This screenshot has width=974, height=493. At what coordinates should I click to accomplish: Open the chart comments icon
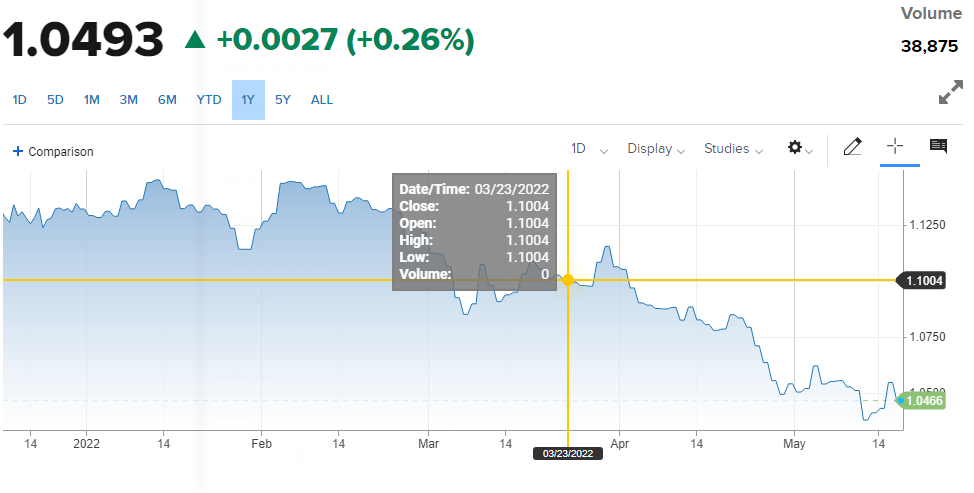tap(938, 147)
